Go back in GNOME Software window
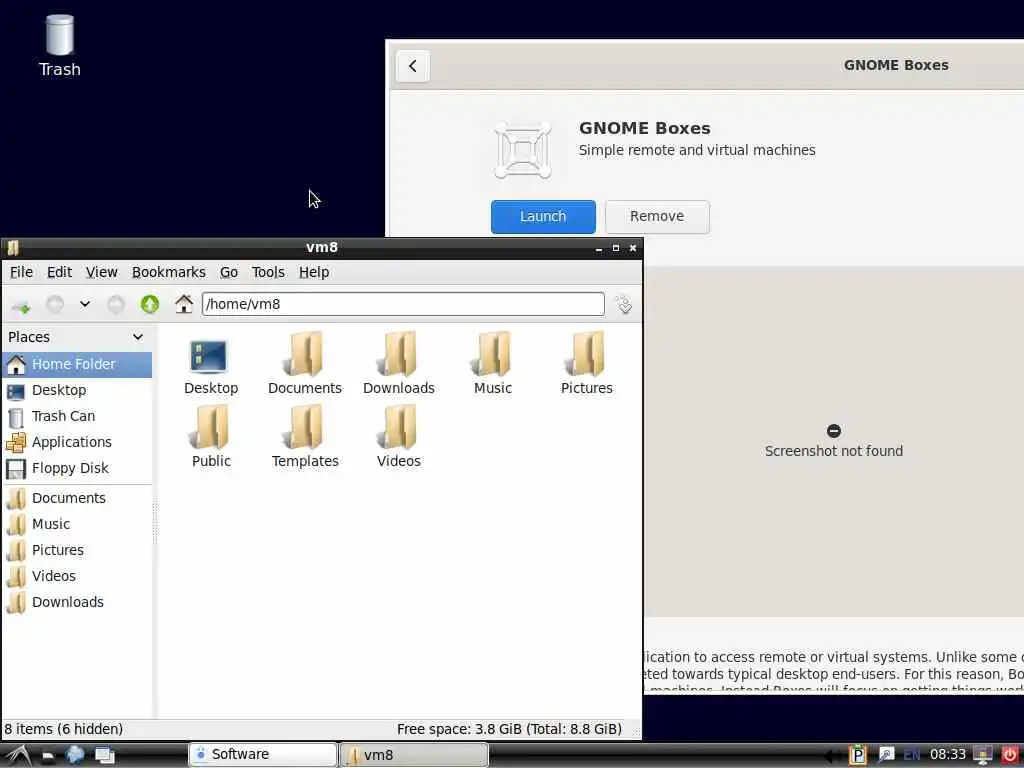Image resolution: width=1024 pixels, height=768 pixels. [413, 66]
